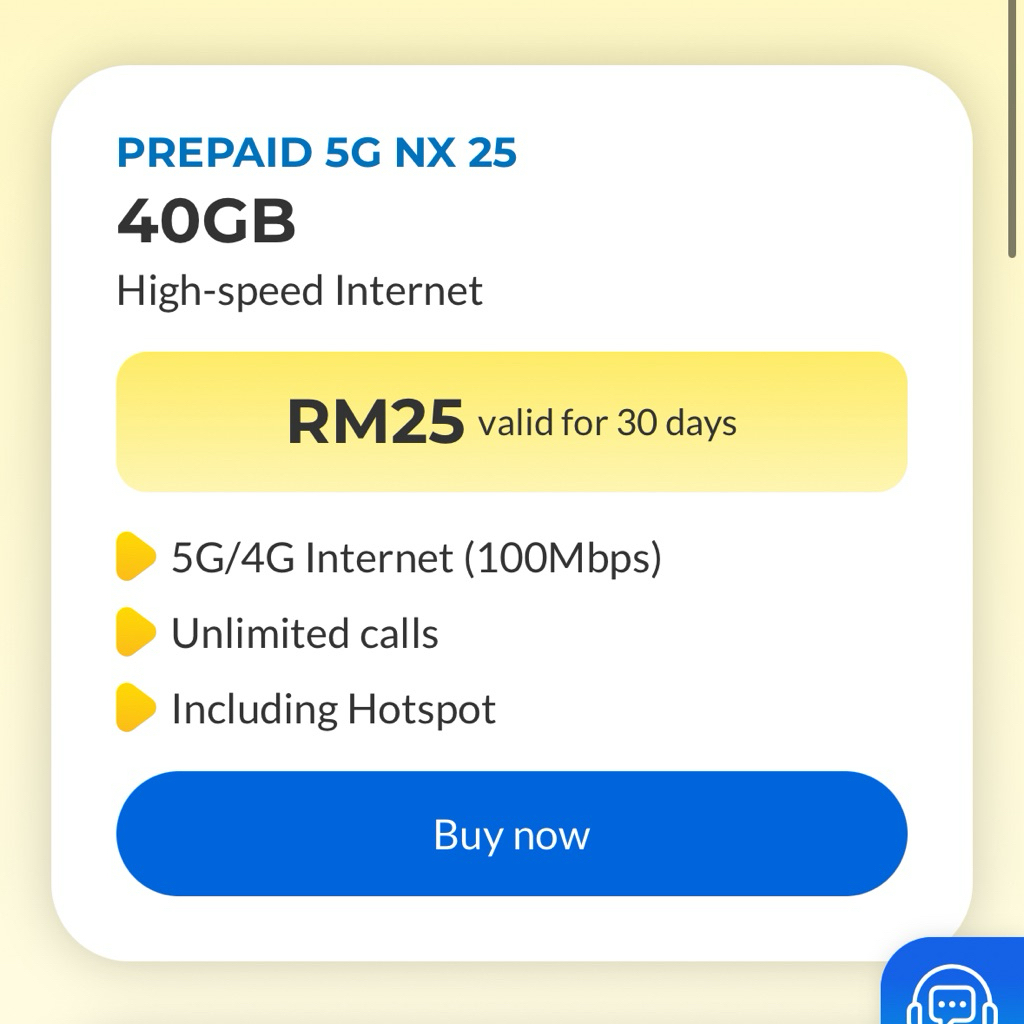Click the word Hotspot in feature list
1024x1024 pixels.
tap(421, 709)
